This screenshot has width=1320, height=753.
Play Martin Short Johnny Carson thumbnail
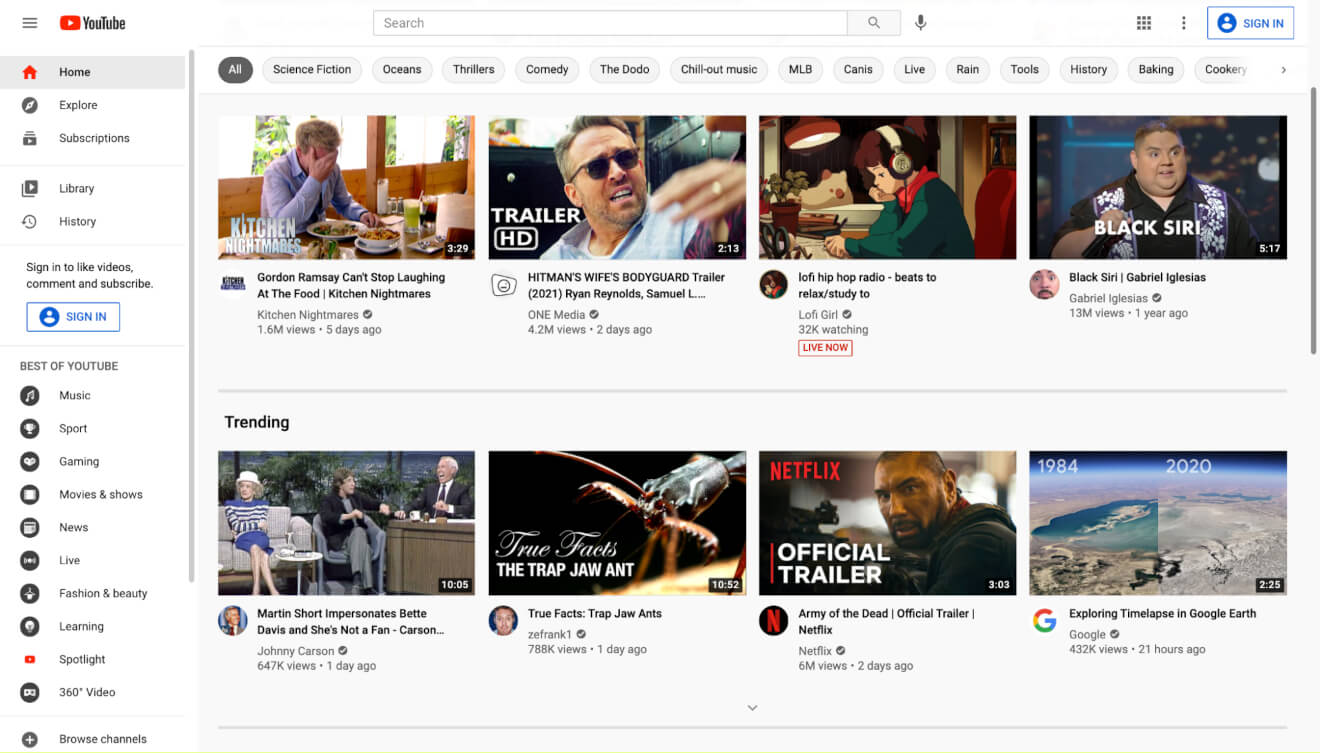coord(346,523)
